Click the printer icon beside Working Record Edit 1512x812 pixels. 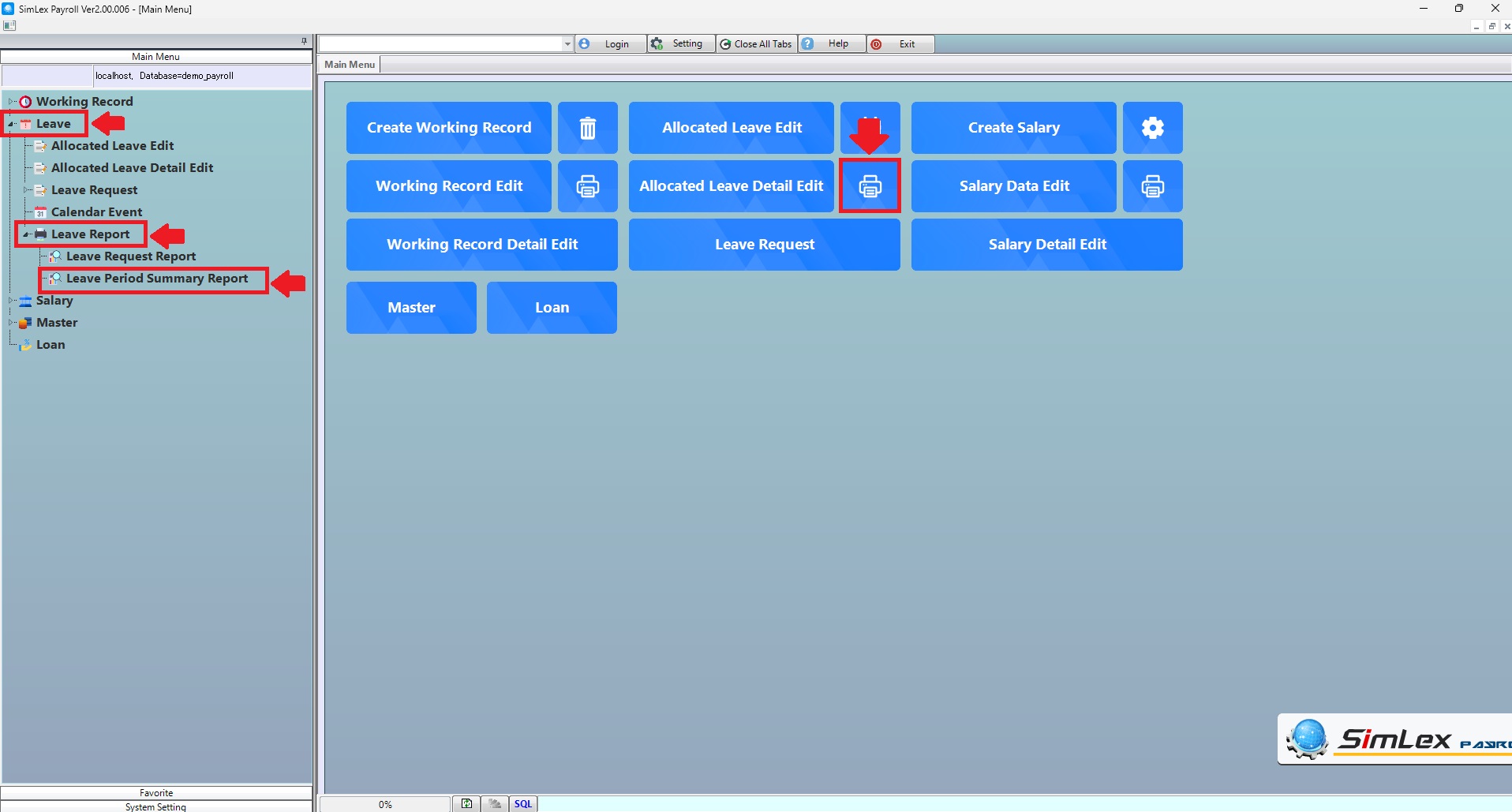coord(587,186)
